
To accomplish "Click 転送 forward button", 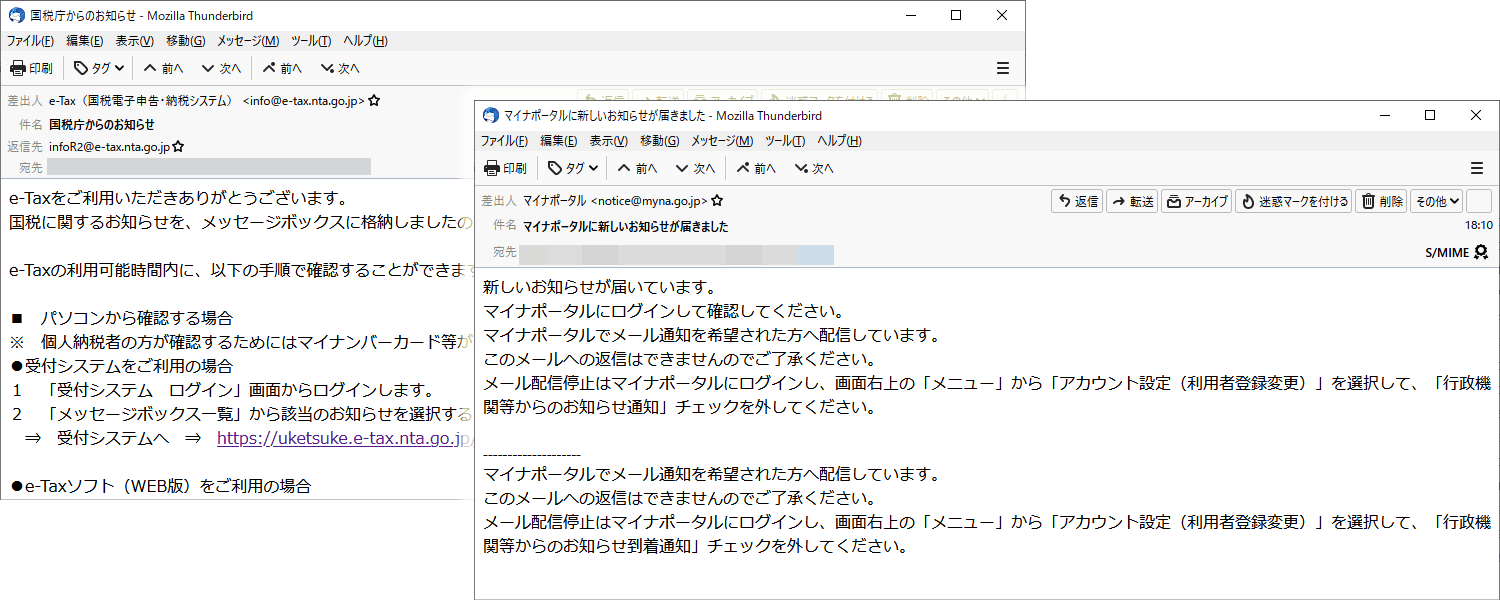I will click(1132, 201).
